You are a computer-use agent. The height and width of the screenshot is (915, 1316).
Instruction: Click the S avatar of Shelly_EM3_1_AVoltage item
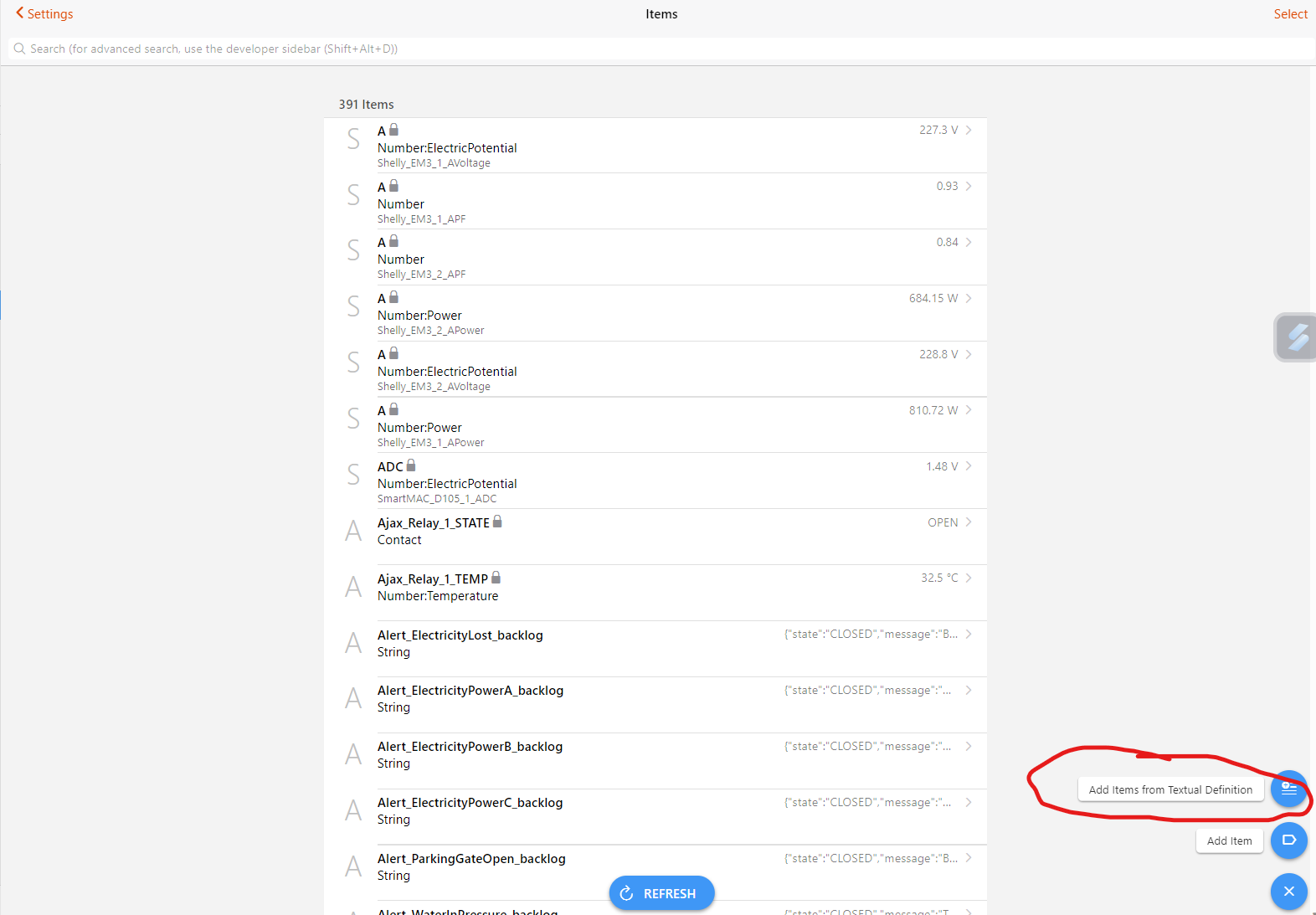pos(353,139)
